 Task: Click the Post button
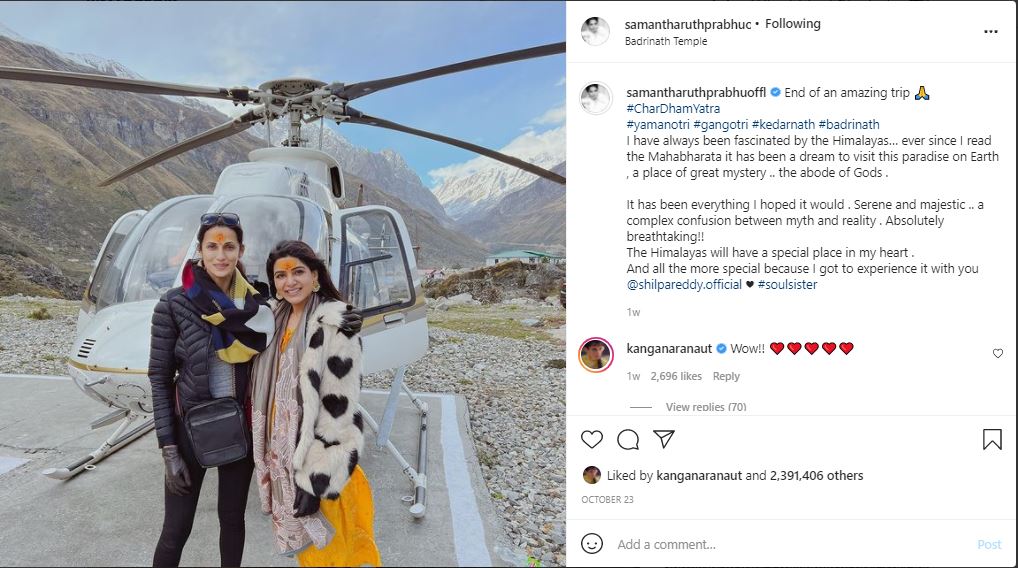pos(989,545)
